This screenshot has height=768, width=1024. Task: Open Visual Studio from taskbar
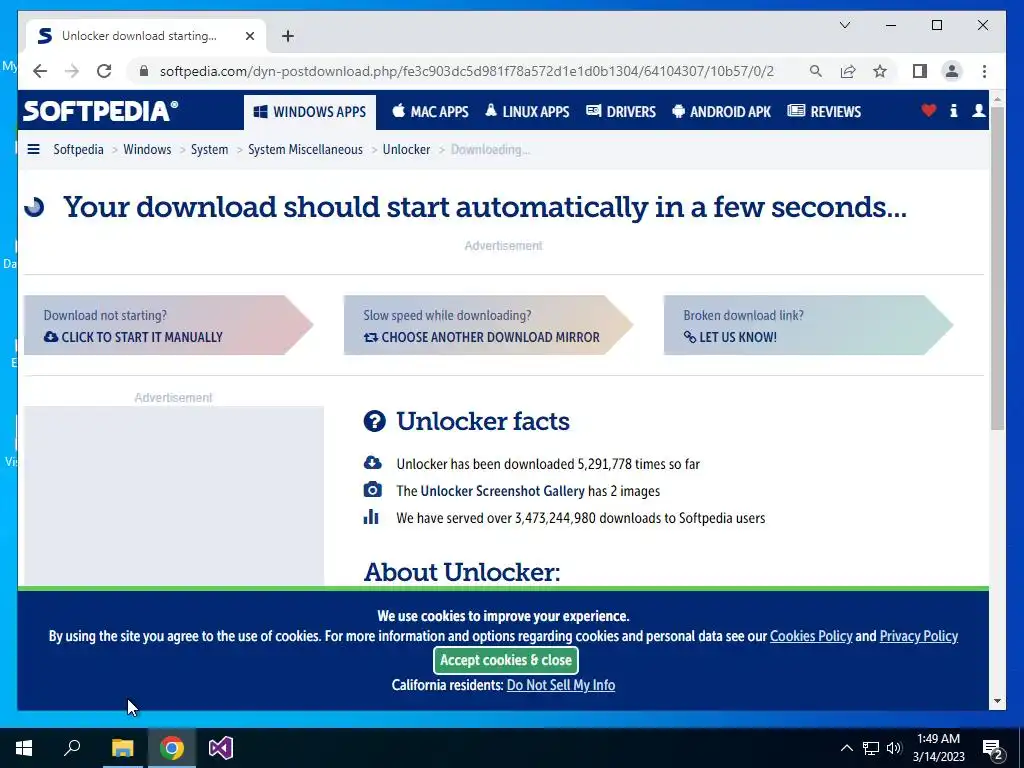click(x=221, y=748)
